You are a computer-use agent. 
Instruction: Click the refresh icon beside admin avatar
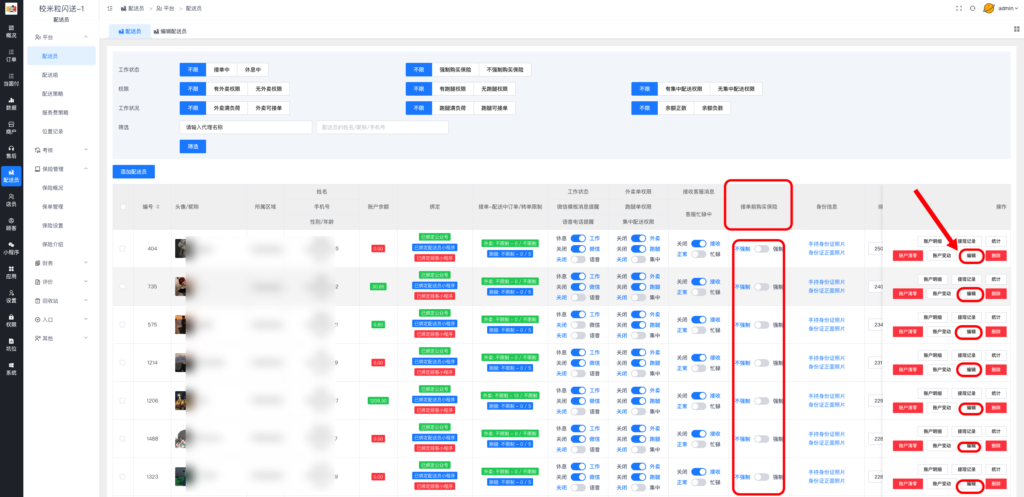tap(972, 8)
